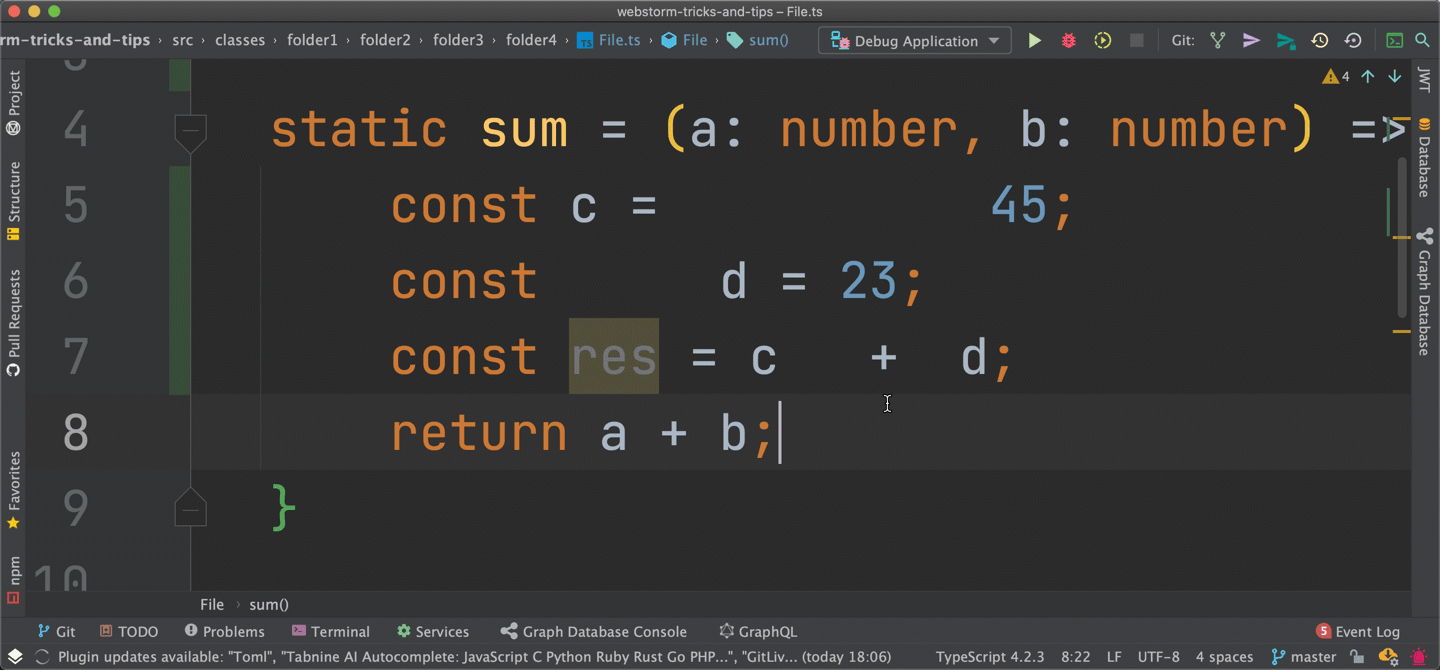
Task: Open the Git tool window tab
Action: click(56, 632)
